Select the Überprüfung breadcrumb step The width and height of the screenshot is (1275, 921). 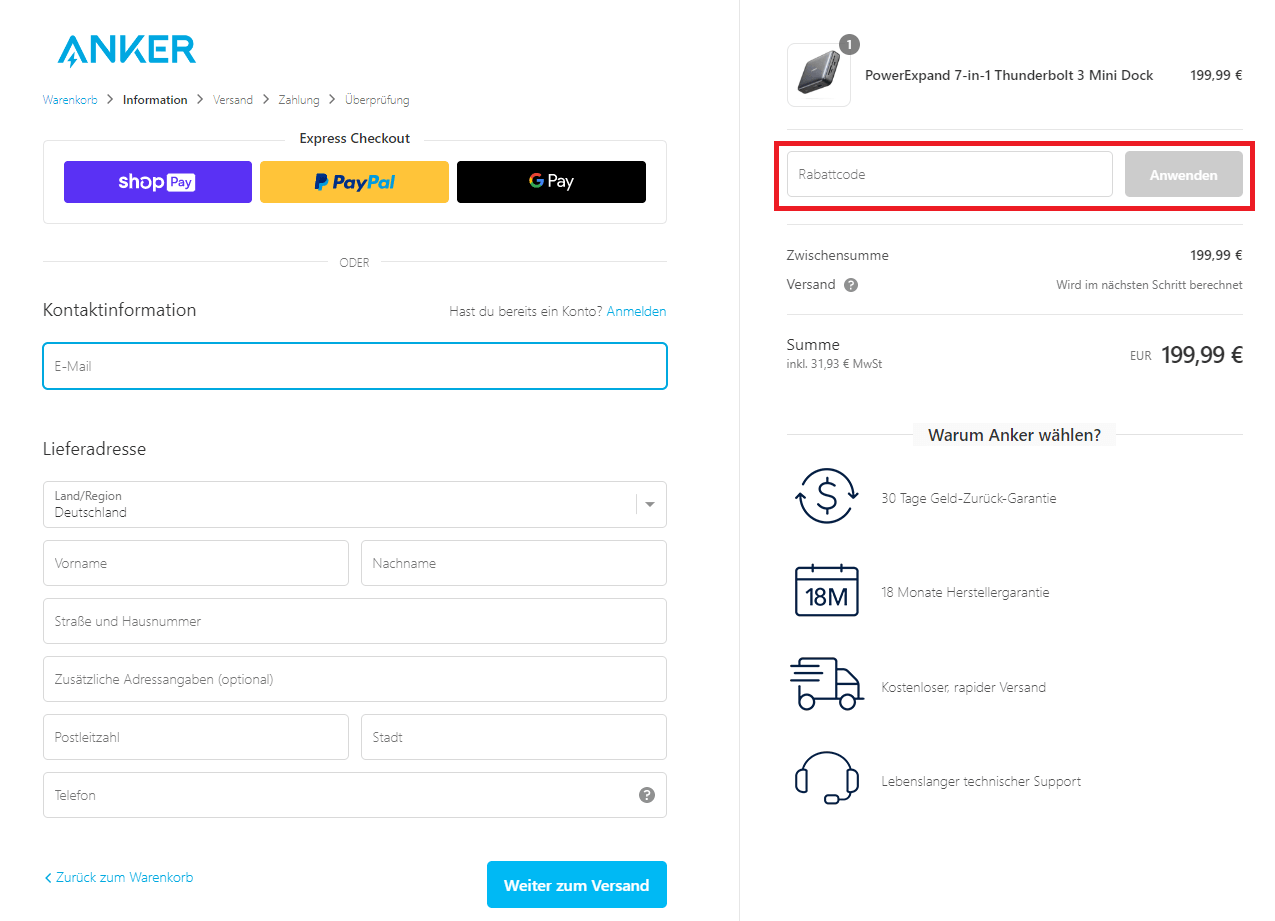point(377,100)
